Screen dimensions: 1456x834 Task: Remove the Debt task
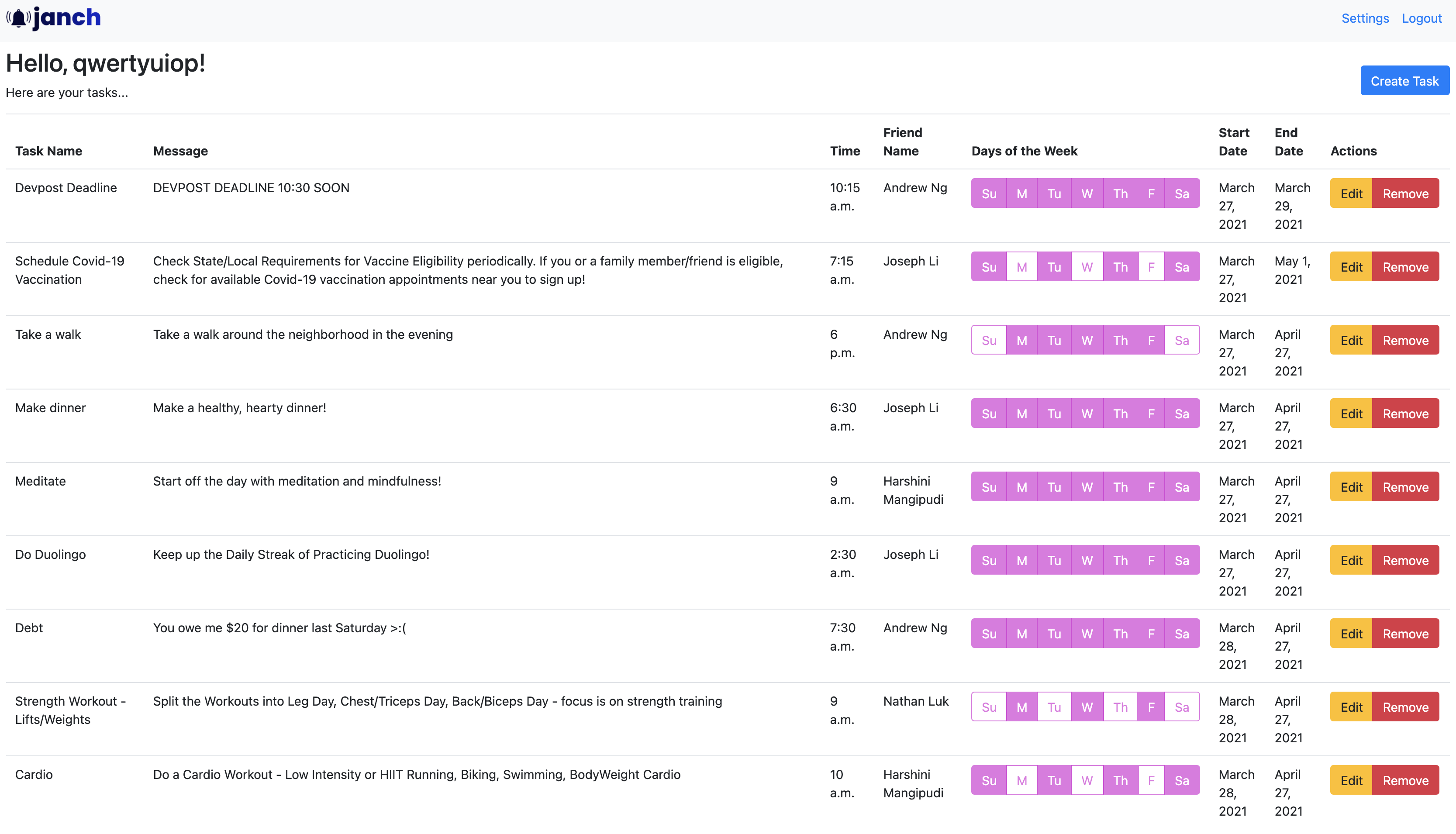coord(1405,634)
